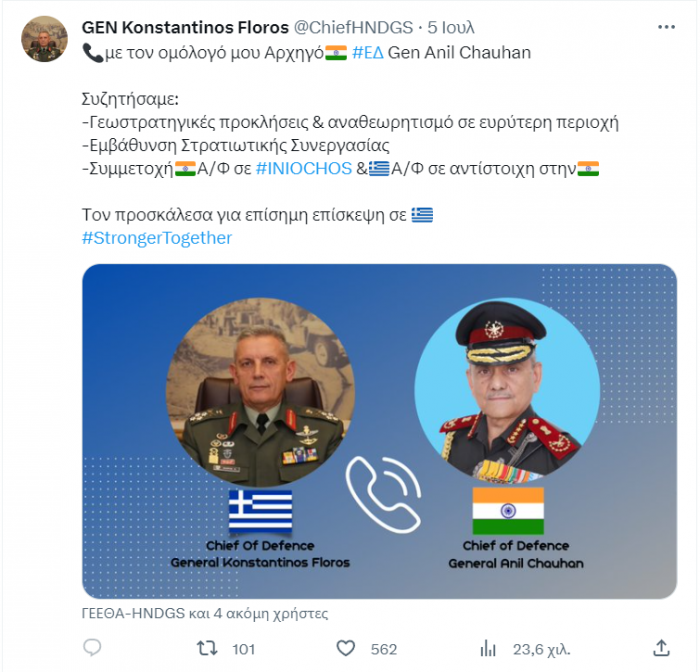Open General Anil Chauhan portrait in image
Viewport: 700px width, 672px height.
coord(507,391)
